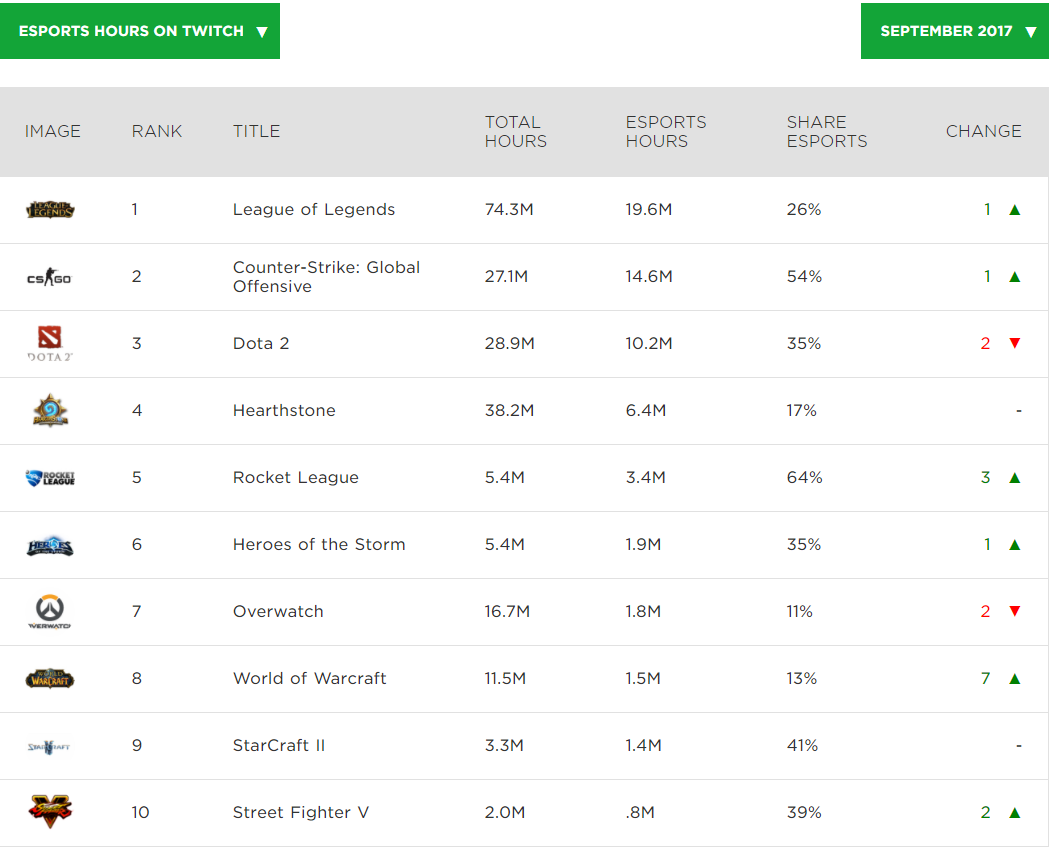
Task: Open the Hearthstone title link
Action: coord(284,411)
